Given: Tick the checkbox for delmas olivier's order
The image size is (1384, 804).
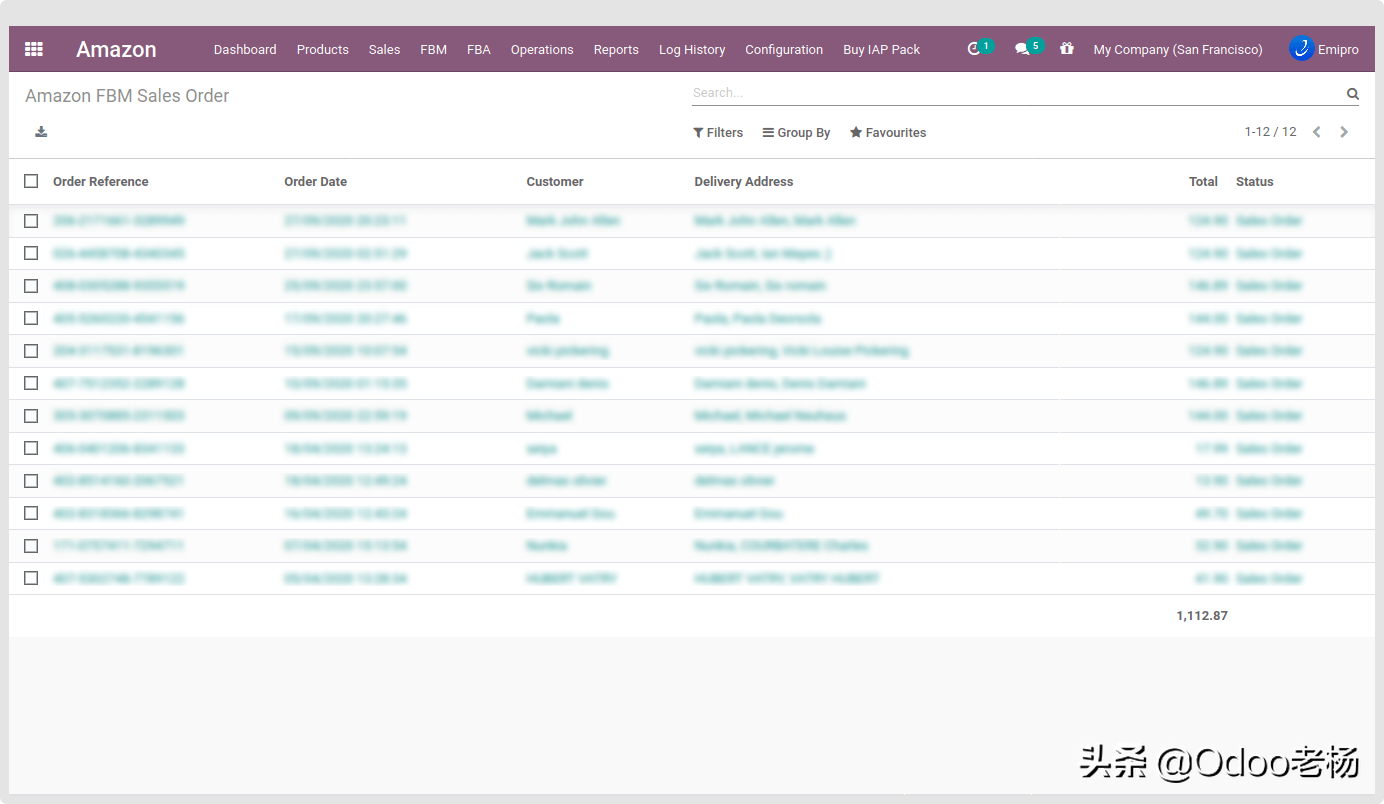Looking at the screenshot, I should tap(31, 481).
